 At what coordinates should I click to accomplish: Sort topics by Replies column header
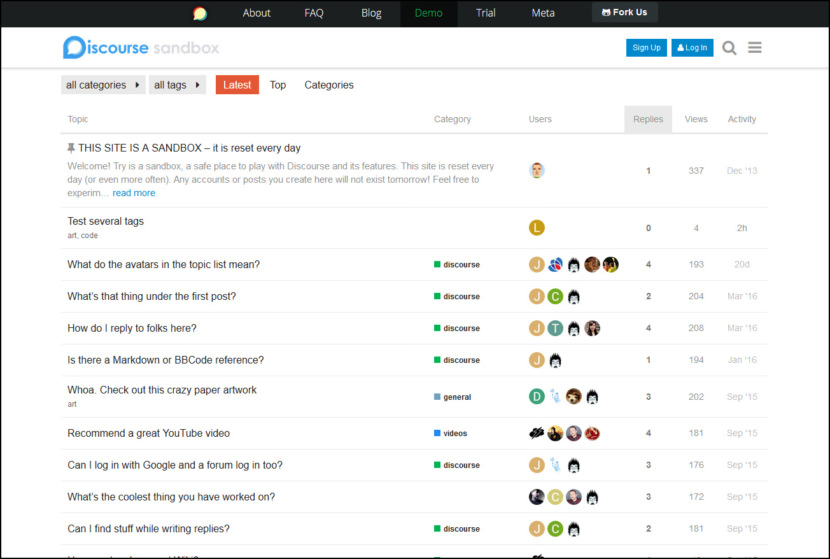(x=648, y=119)
